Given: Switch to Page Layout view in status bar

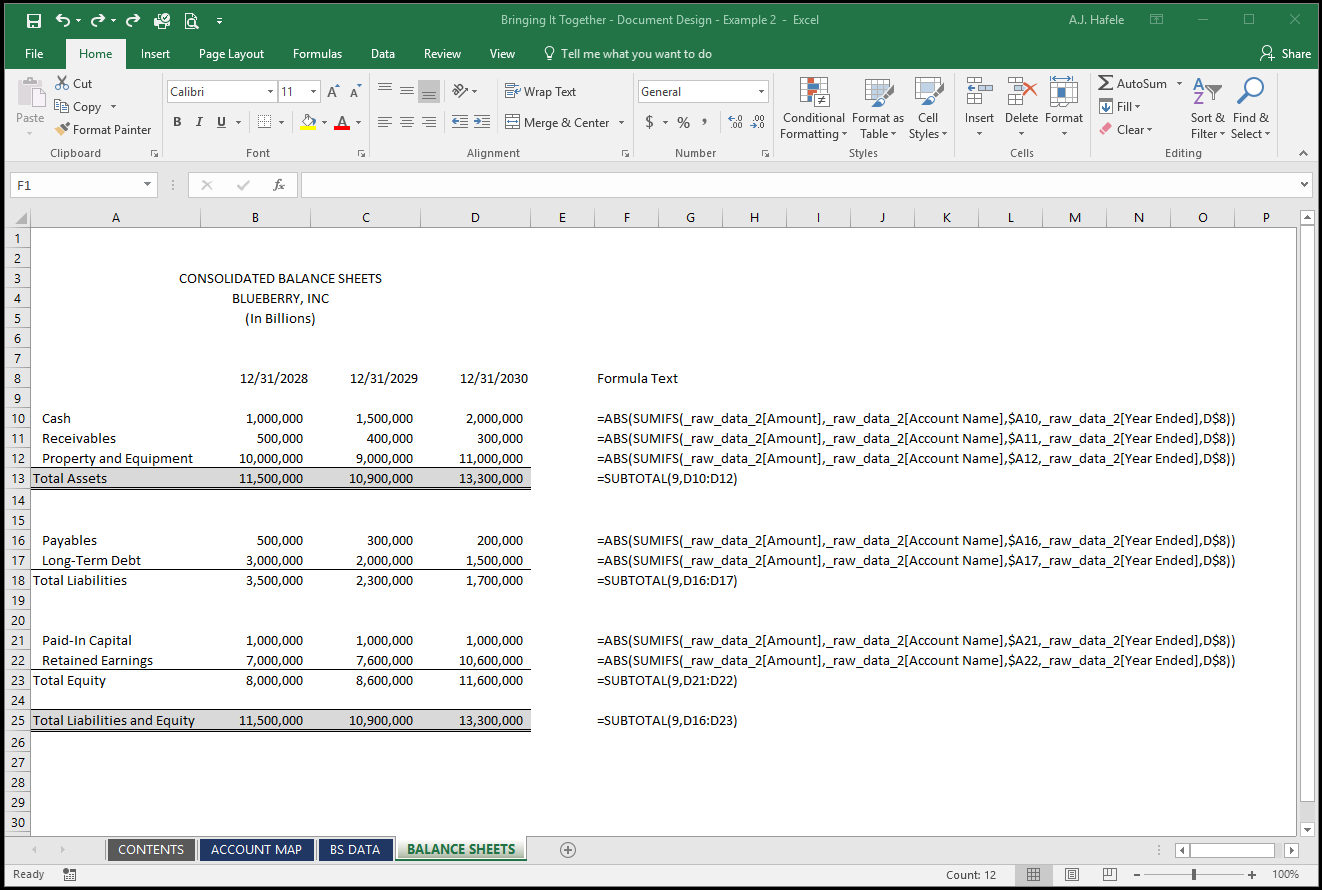Looking at the screenshot, I should pos(1072,874).
